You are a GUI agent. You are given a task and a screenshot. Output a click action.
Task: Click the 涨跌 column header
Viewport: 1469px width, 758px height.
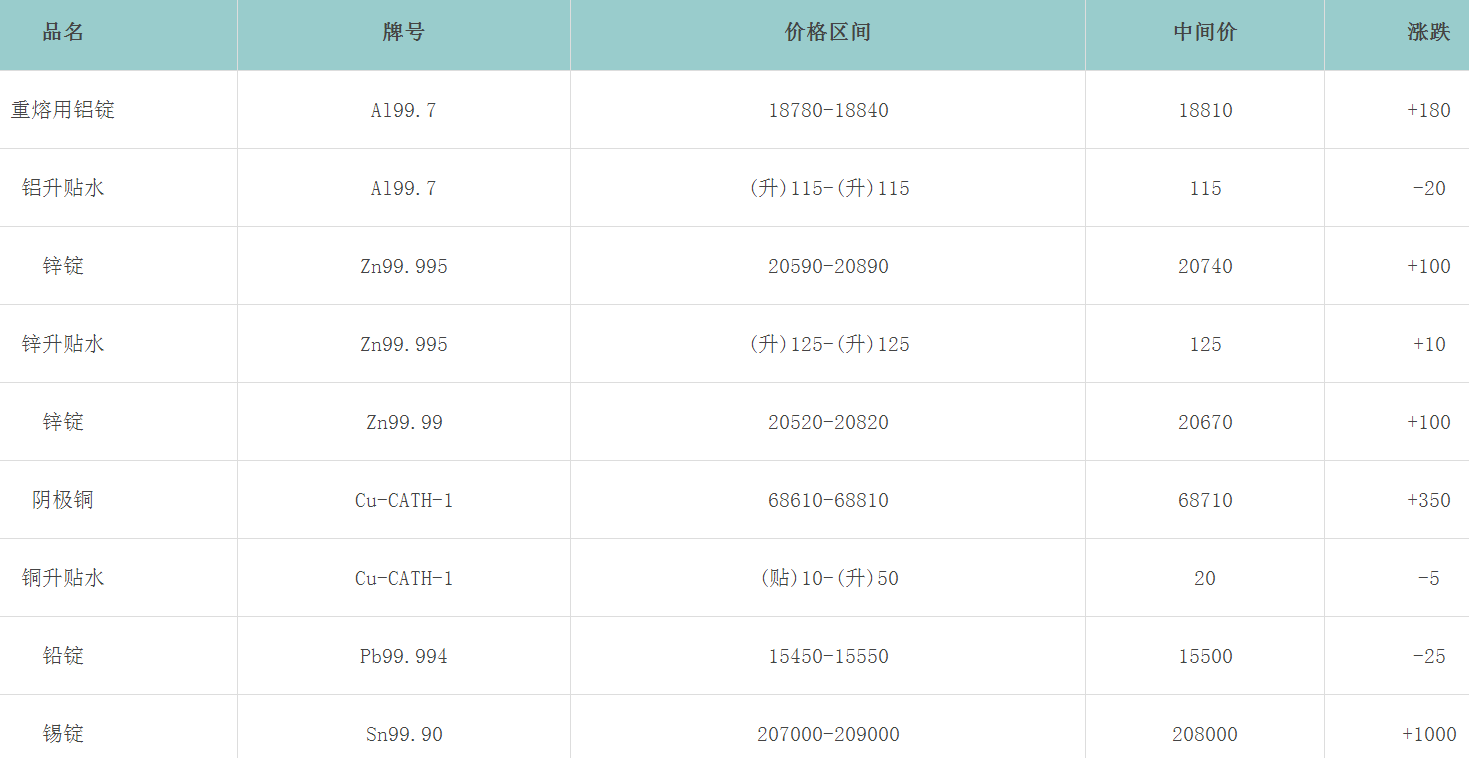coord(1428,32)
